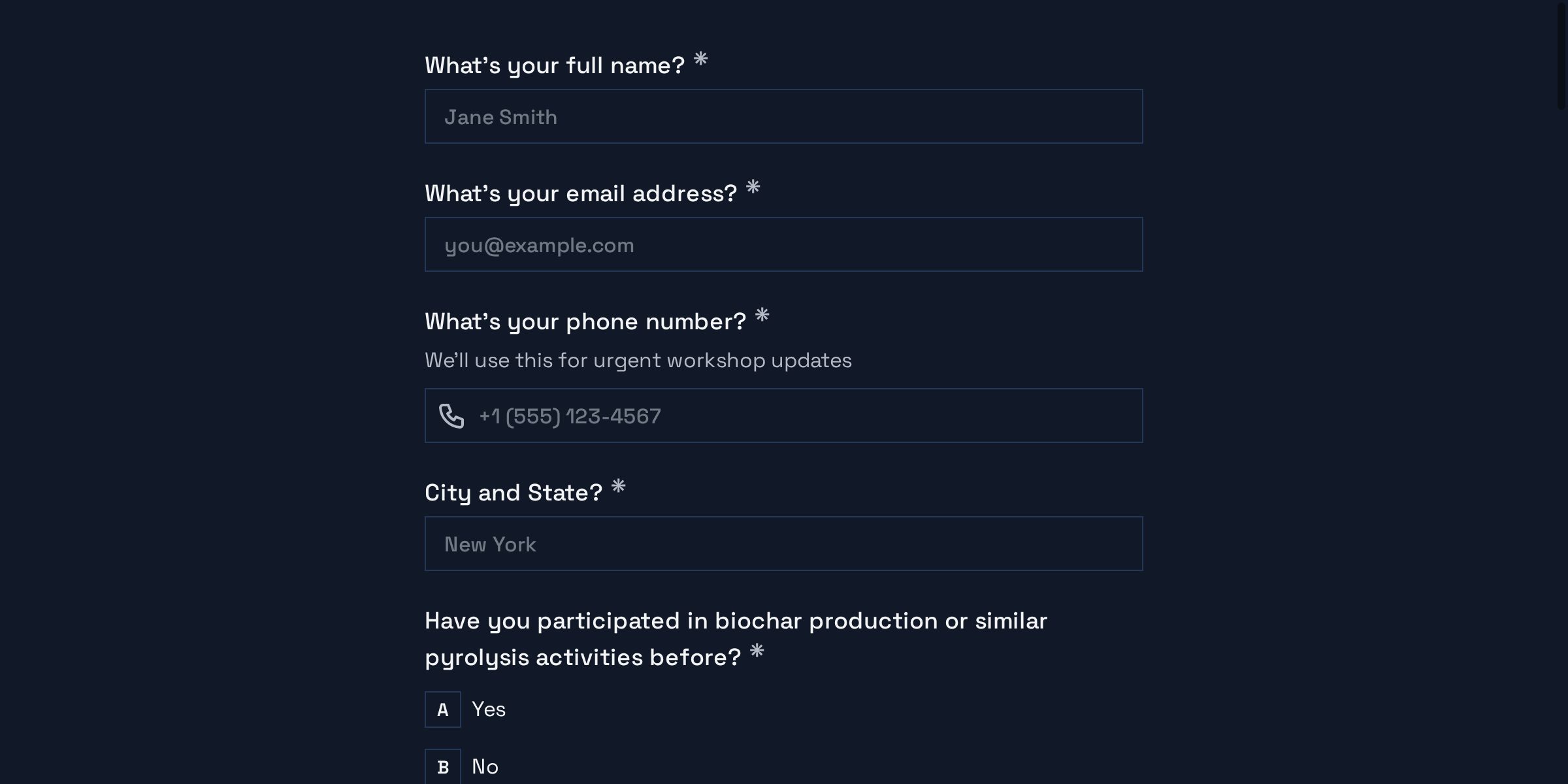The height and width of the screenshot is (784, 1568).
Task: Select the Yes answer for biochar experience
Action: pyautogui.click(x=489, y=710)
